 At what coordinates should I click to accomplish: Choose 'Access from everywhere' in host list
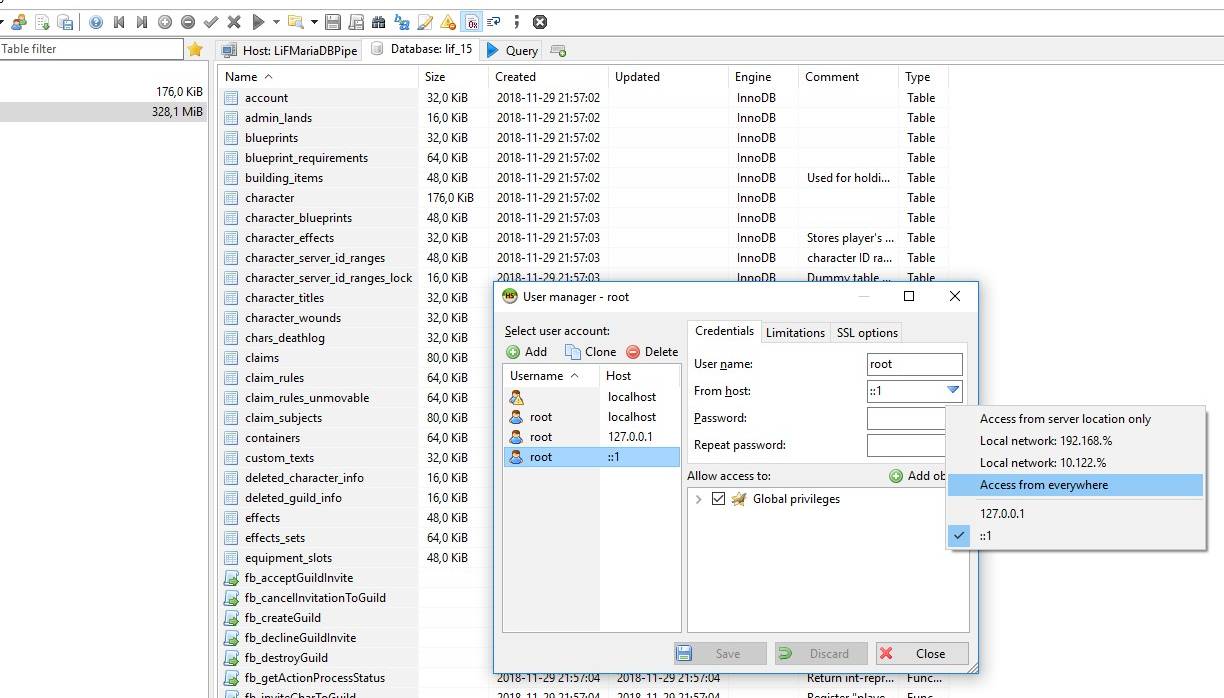coord(1043,485)
